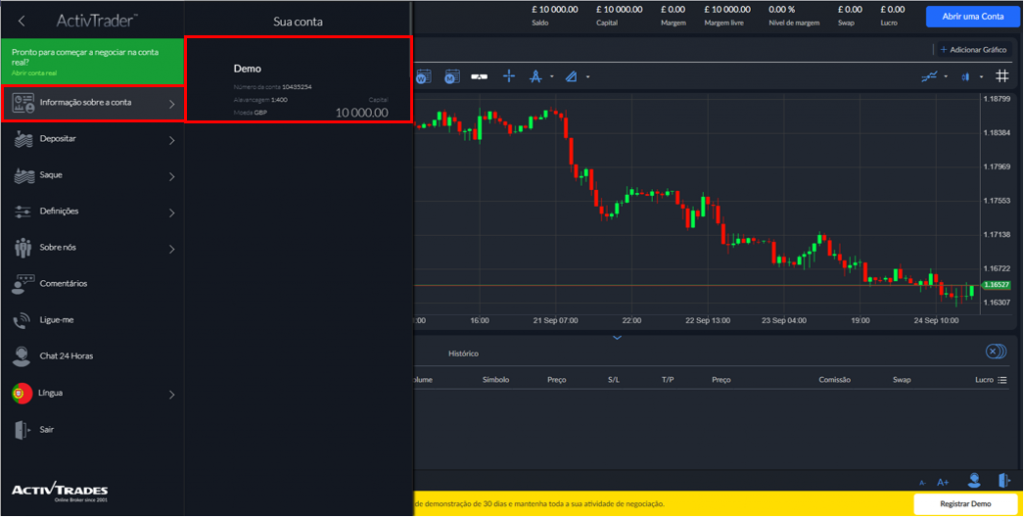Open the triangle ruler tool dropdown arrow
Viewport: 1024px width, 518px height.
coord(588,77)
